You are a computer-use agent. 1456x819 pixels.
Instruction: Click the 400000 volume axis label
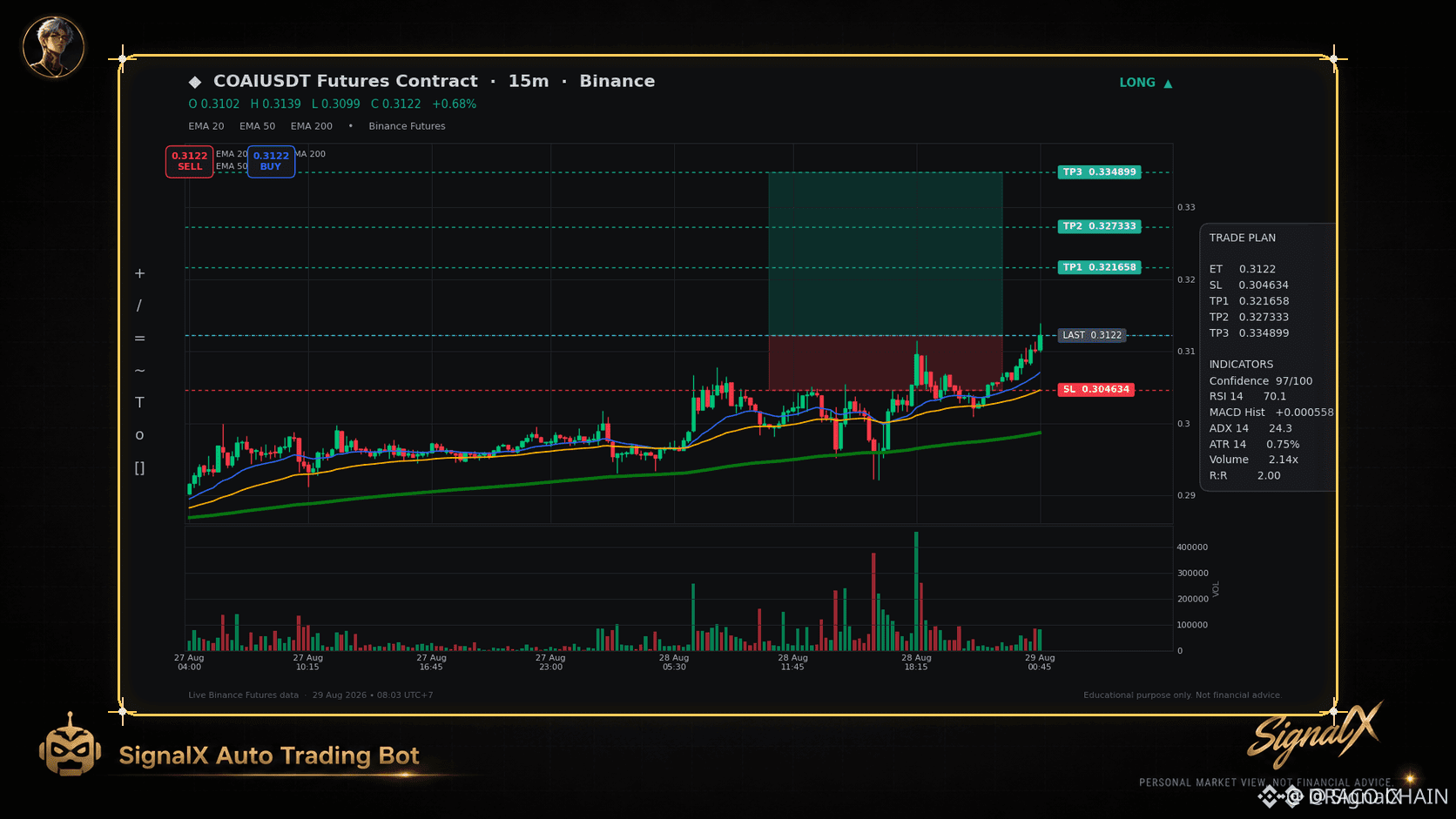(x=1192, y=547)
